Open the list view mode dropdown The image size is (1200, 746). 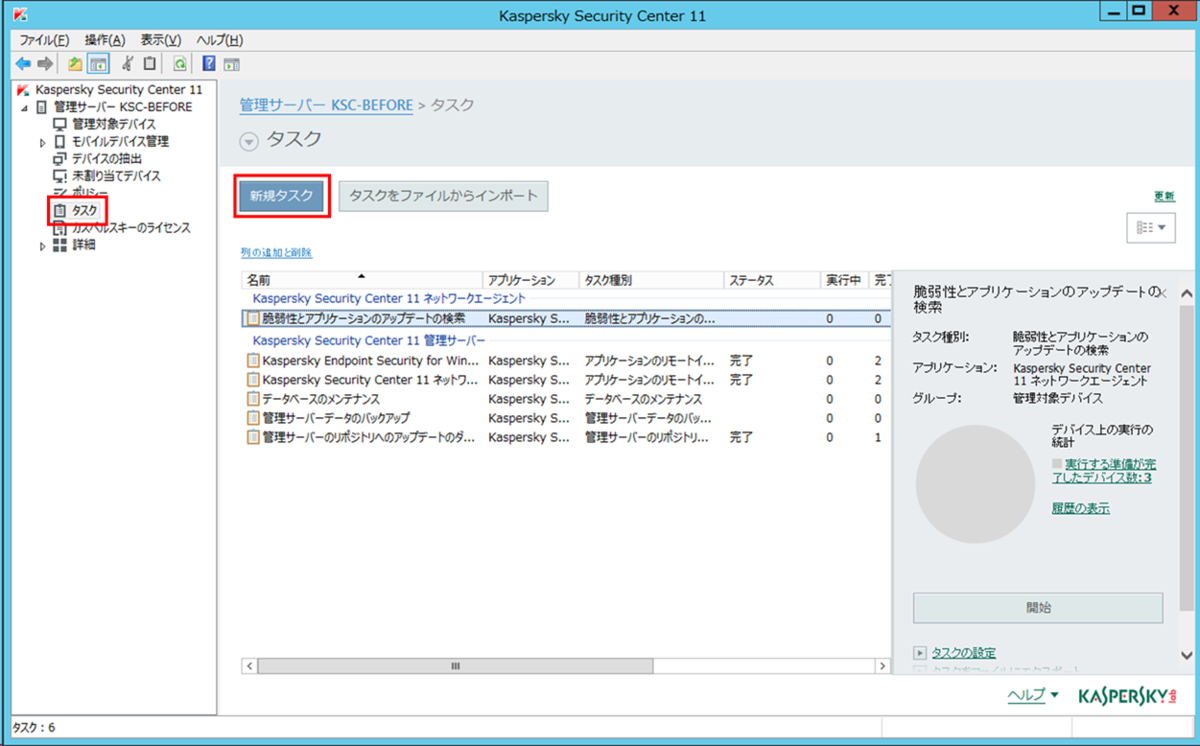coord(1151,228)
